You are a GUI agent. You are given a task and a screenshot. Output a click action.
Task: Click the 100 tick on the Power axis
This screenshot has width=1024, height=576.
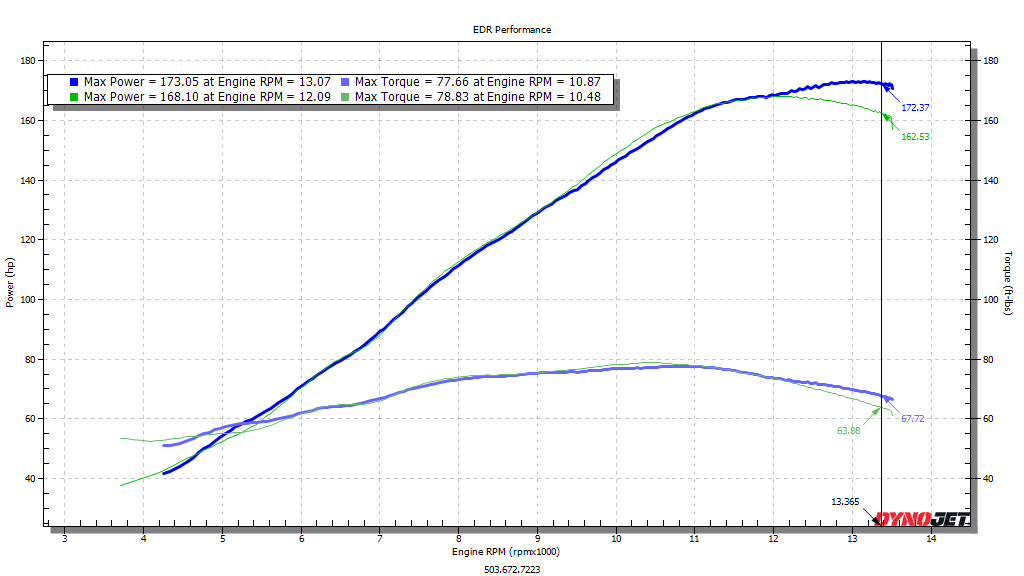pyautogui.click(x=28, y=300)
